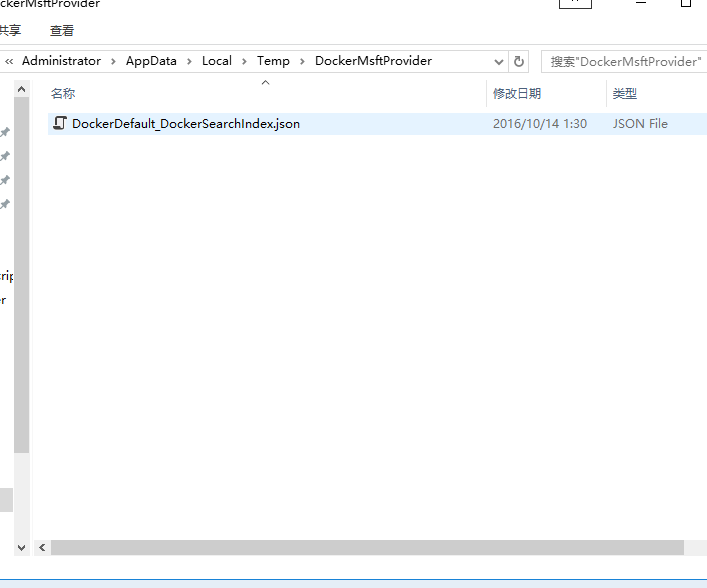Select DockerDefault_DockerSearchIndex.json file
Viewport: 707px width, 588px height.
click(186, 124)
